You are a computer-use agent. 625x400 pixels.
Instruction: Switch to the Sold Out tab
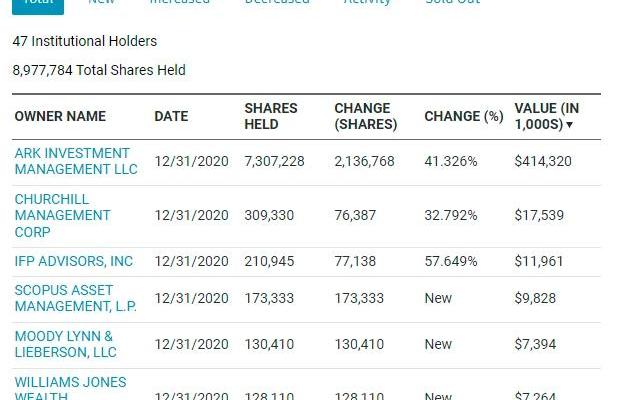[x=453, y=3]
